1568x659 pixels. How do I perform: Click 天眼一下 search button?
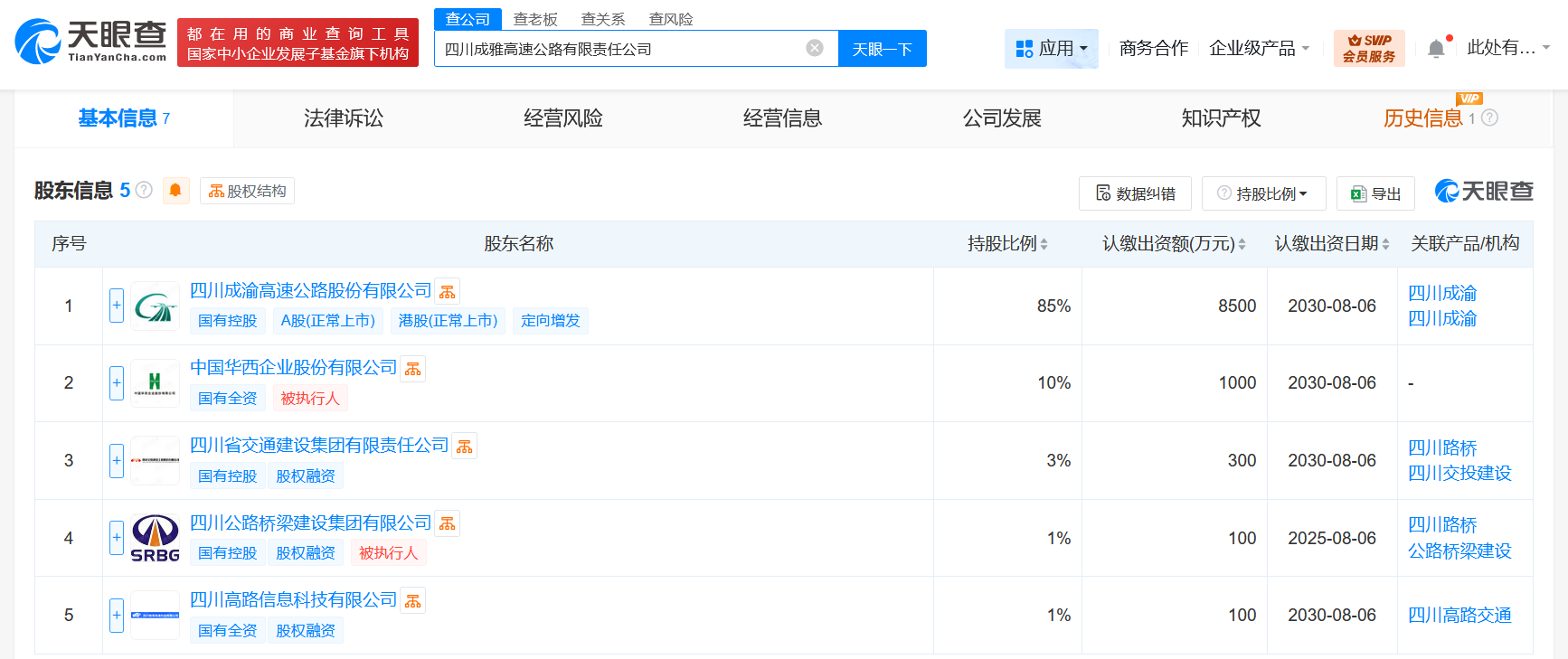tap(883, 49)
